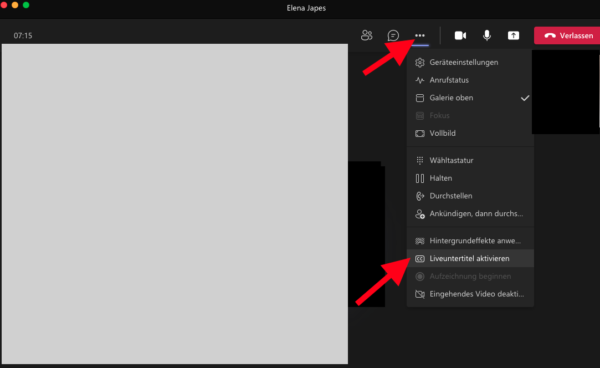Click the Aufzeichnung beginnen entry
The width and height of the screenshot is (600, 368).
tap(470, 276)
